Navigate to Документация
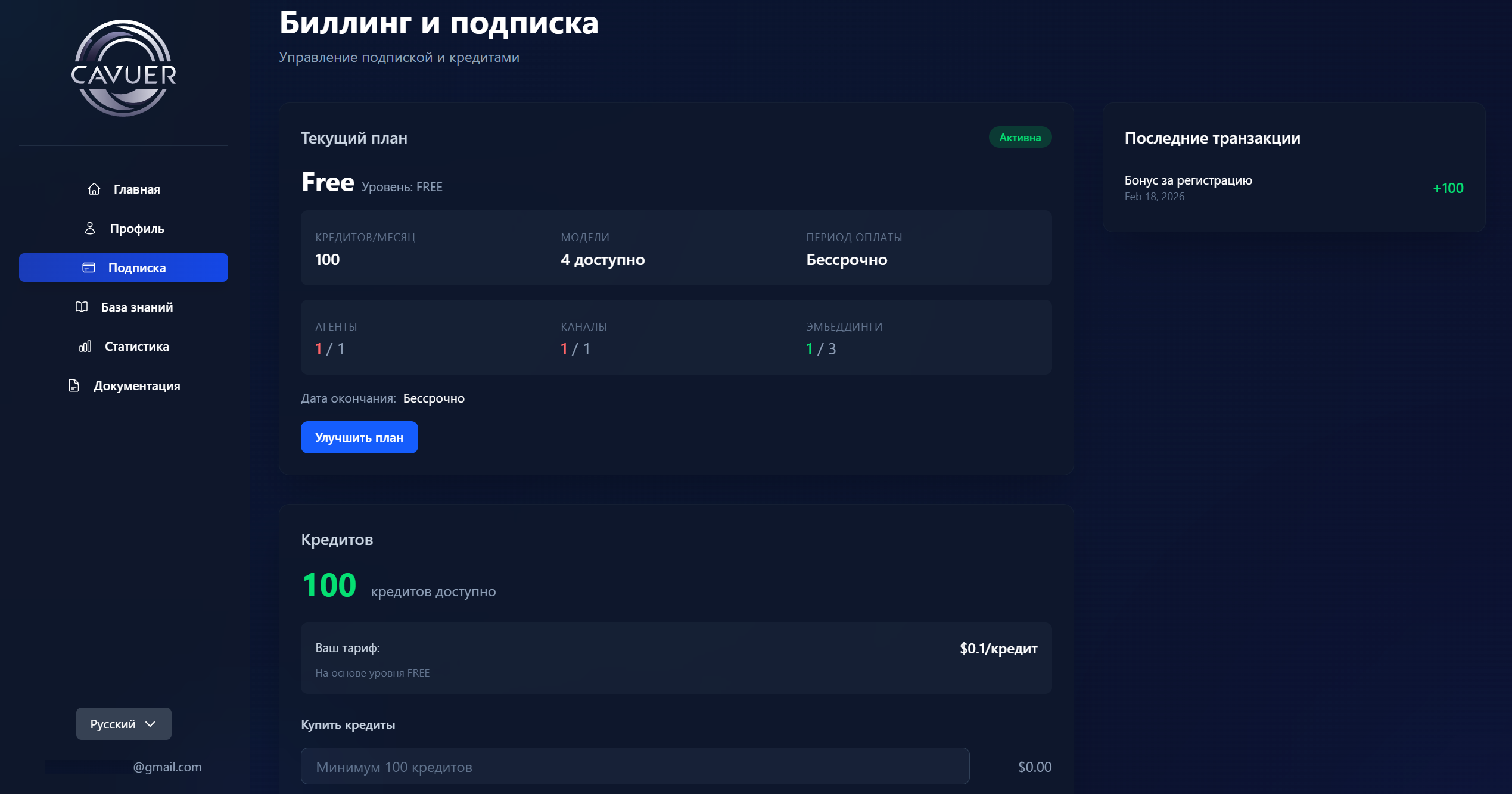1512x794 pixels. [136, 386]
